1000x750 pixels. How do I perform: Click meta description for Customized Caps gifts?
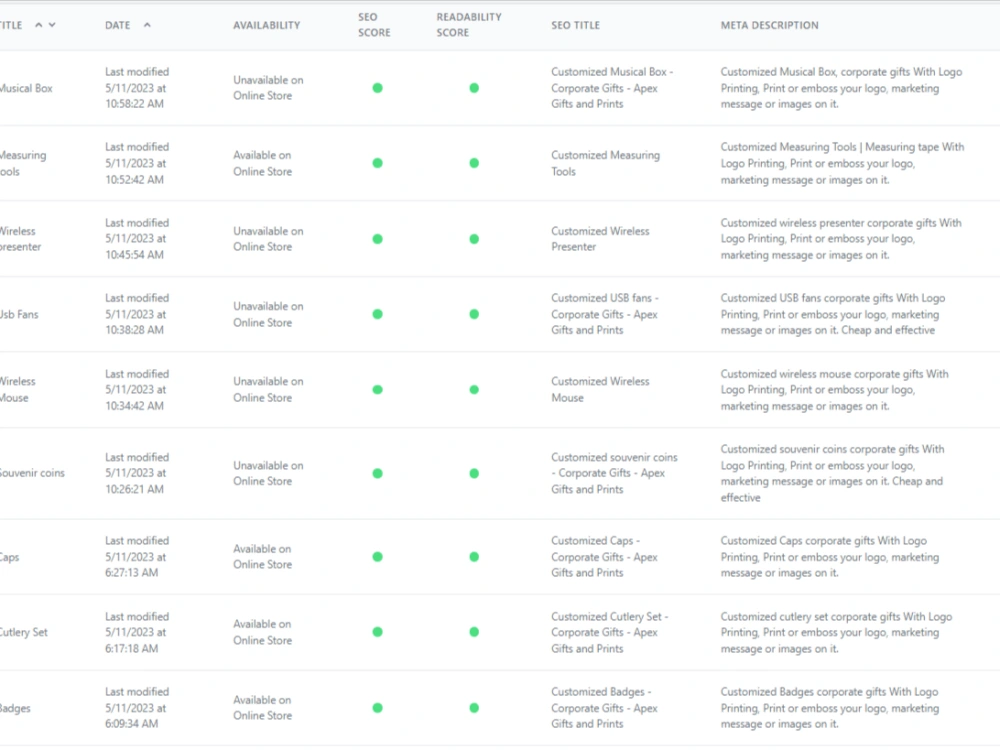click(830, 557)
